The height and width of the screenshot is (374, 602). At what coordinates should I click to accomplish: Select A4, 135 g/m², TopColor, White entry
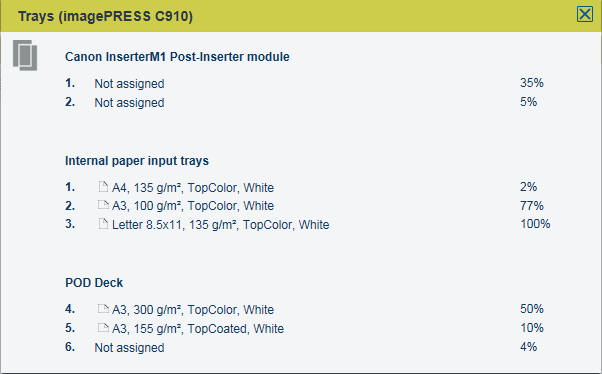(x=193, y=188)
